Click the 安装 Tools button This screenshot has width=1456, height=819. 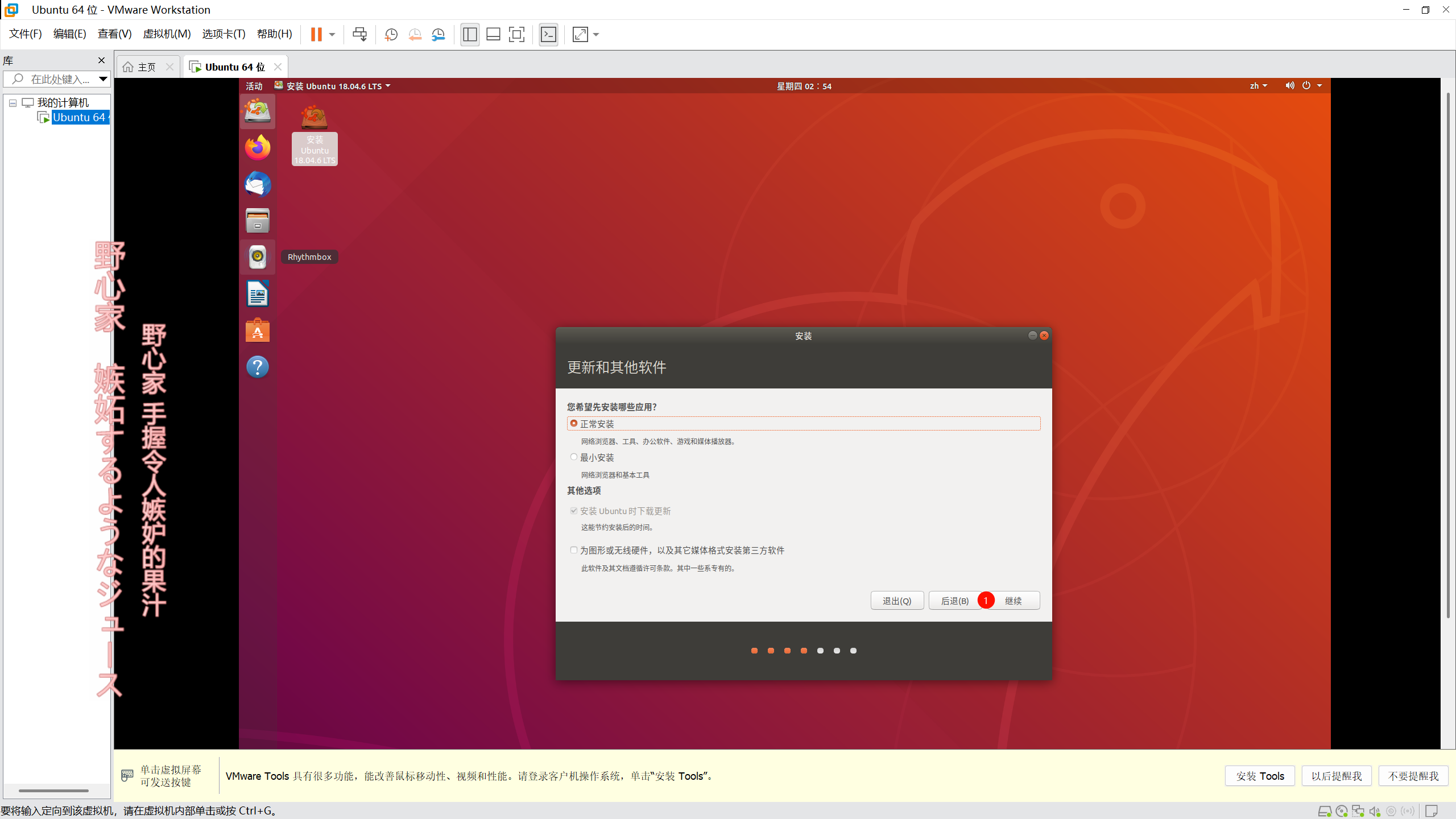tap(1259, 776)
